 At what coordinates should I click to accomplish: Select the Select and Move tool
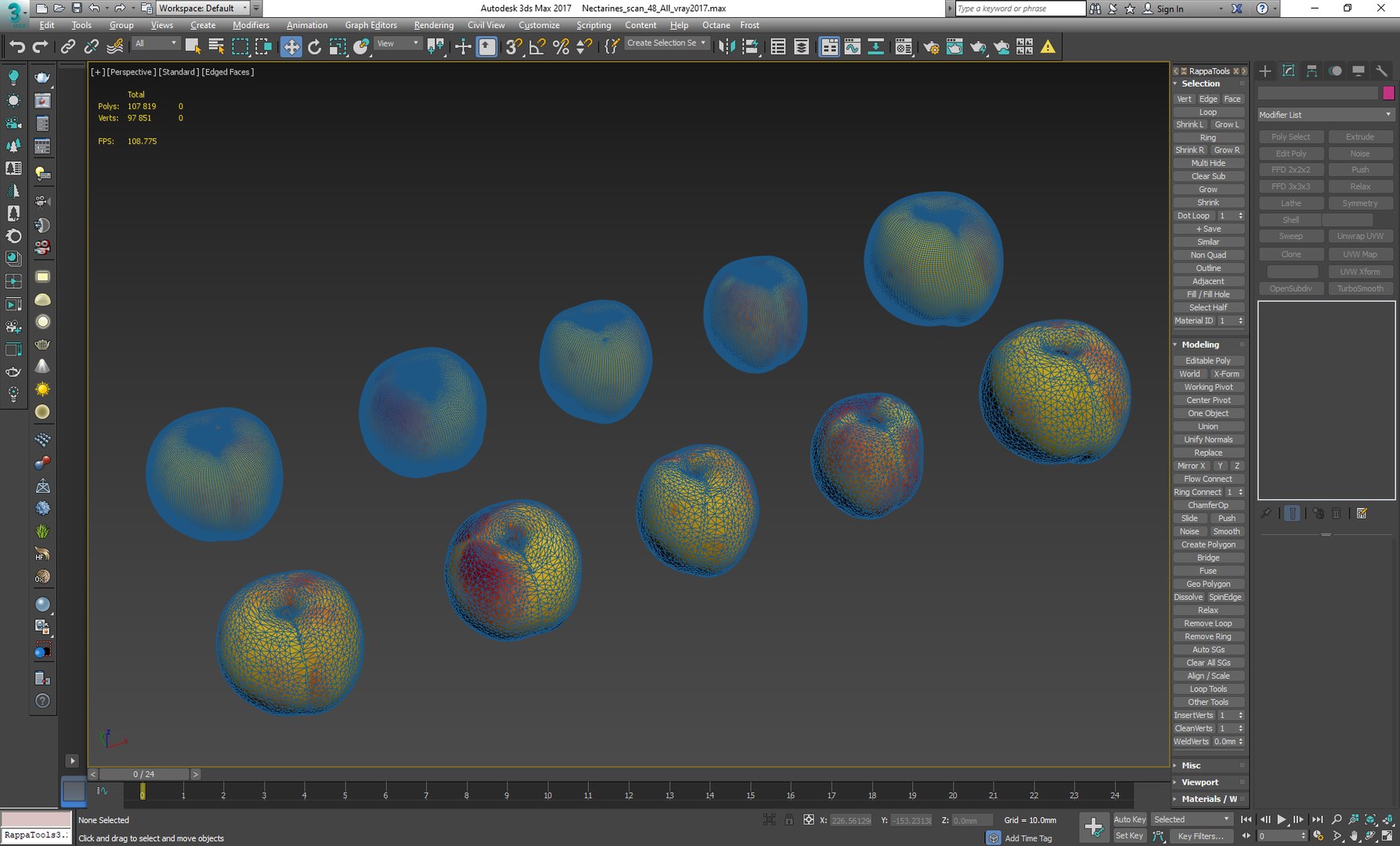[290, 47]
